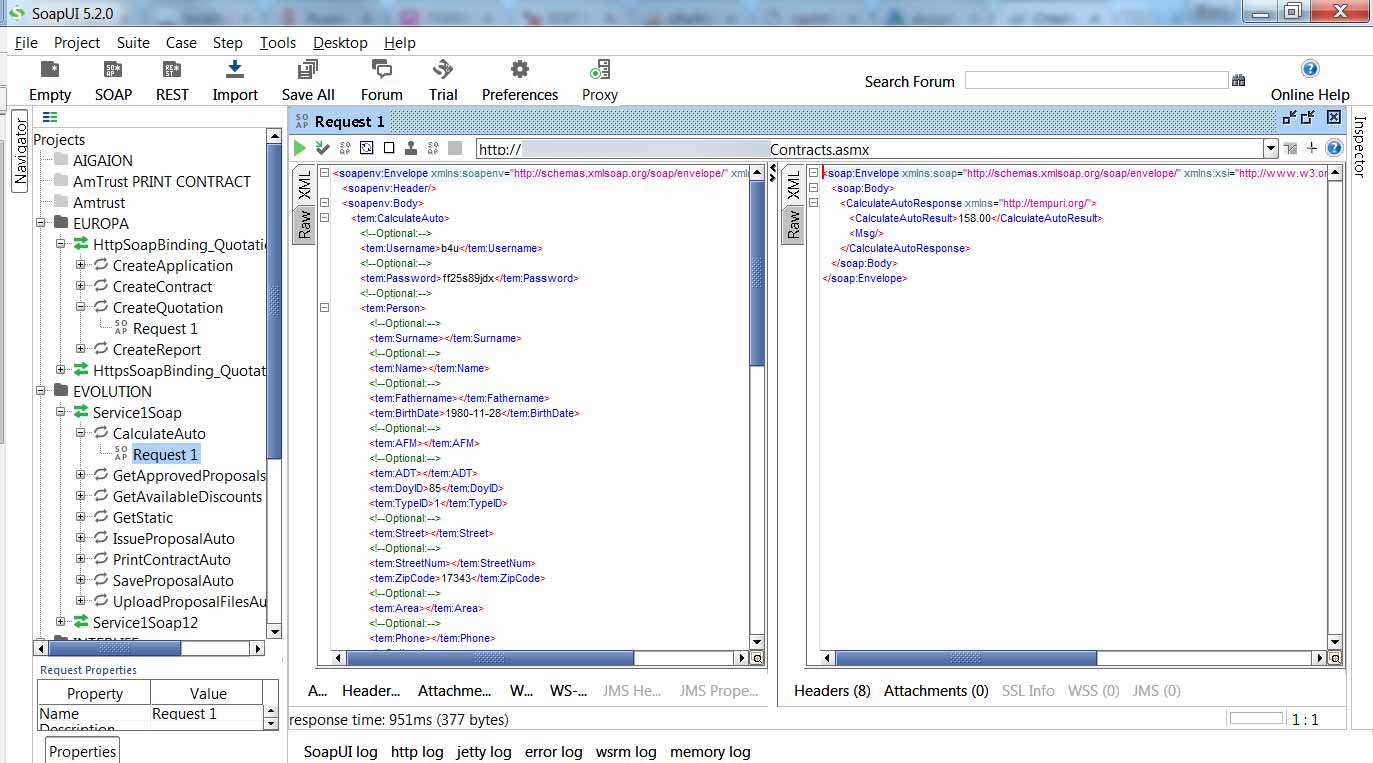Select Request 1 under CreateQuotation
This screenshot has width=1373, height=763.
click(x=165, y=328)
